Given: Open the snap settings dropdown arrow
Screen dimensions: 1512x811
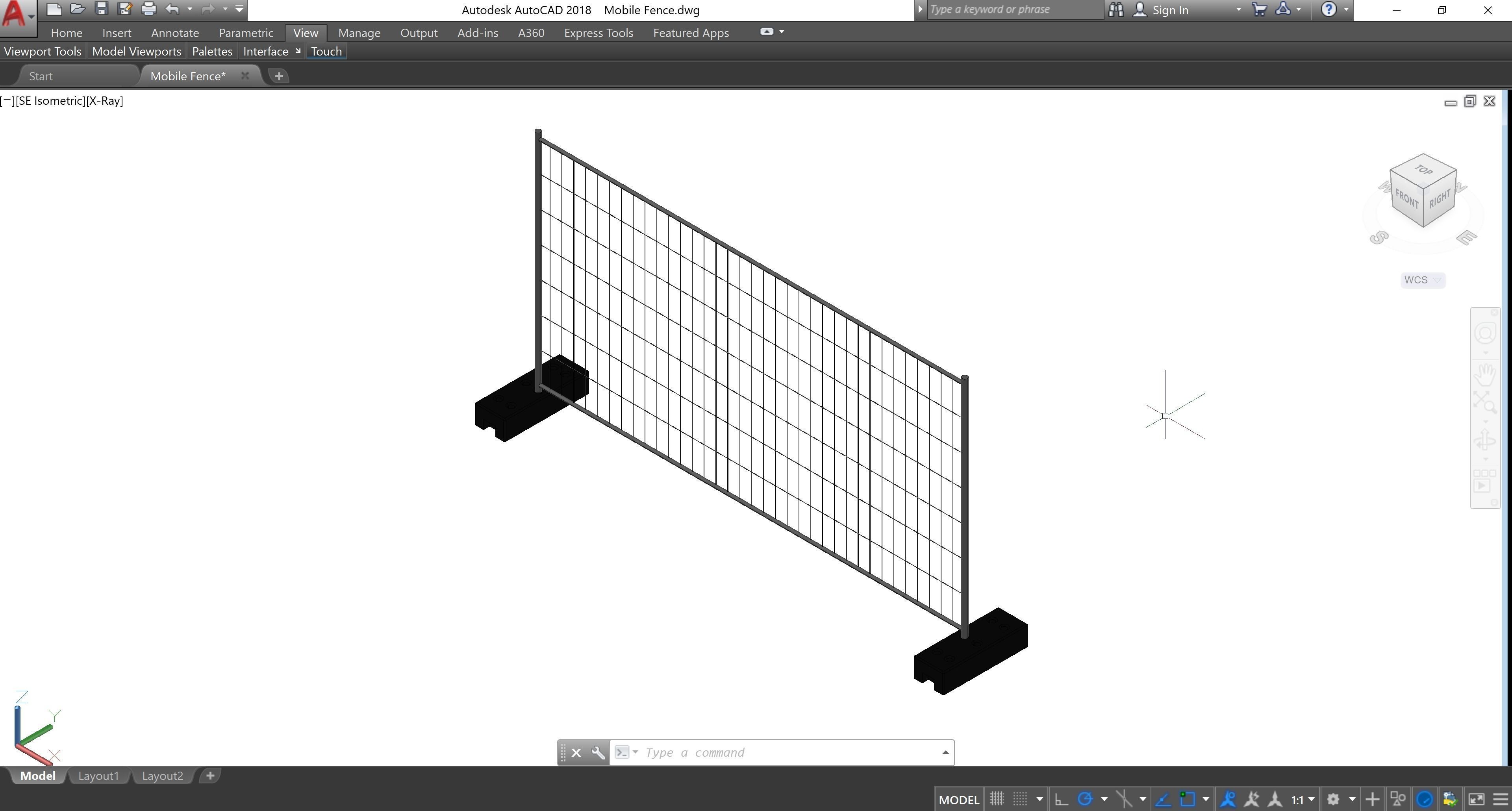Looking at the screenshot, I should [x=1039, y=799].
